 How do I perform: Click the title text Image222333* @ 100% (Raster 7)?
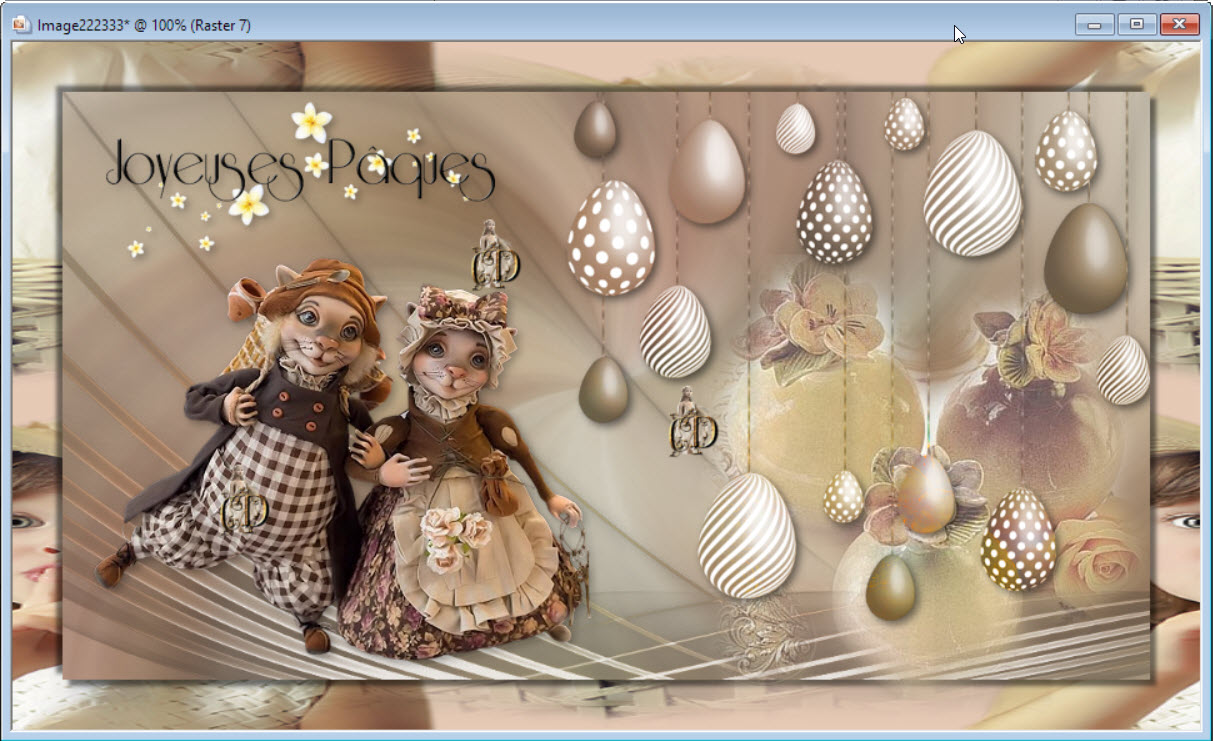click(144, 26)
